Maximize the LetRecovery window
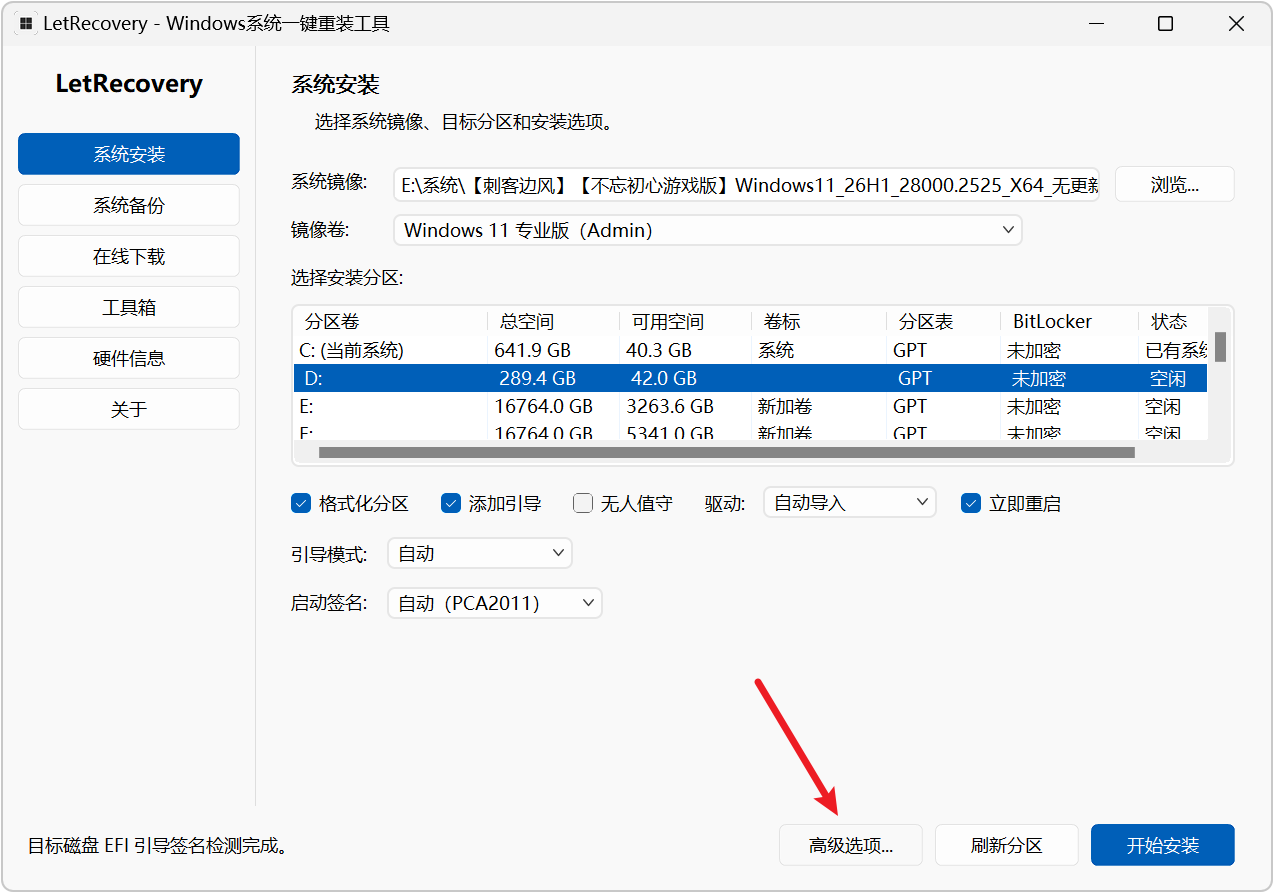 coord(1165,24)
